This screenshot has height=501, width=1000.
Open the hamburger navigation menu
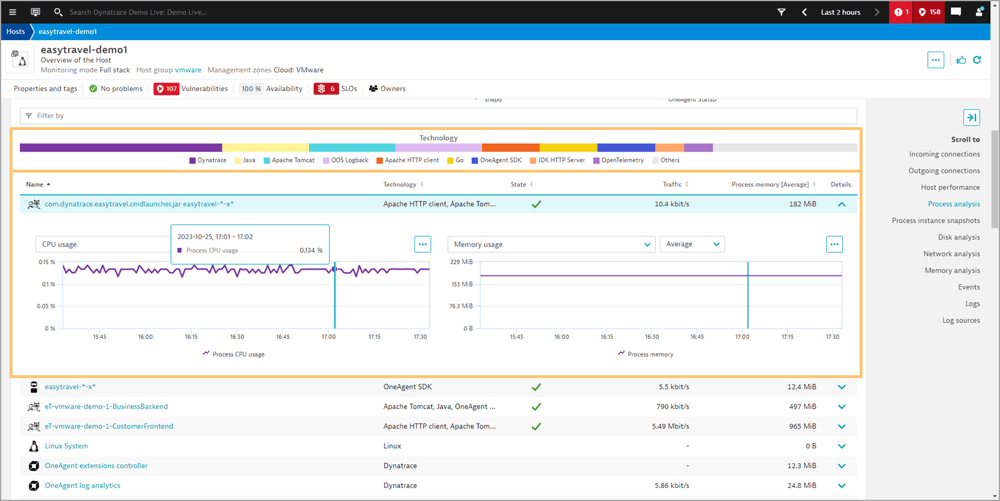13,12
